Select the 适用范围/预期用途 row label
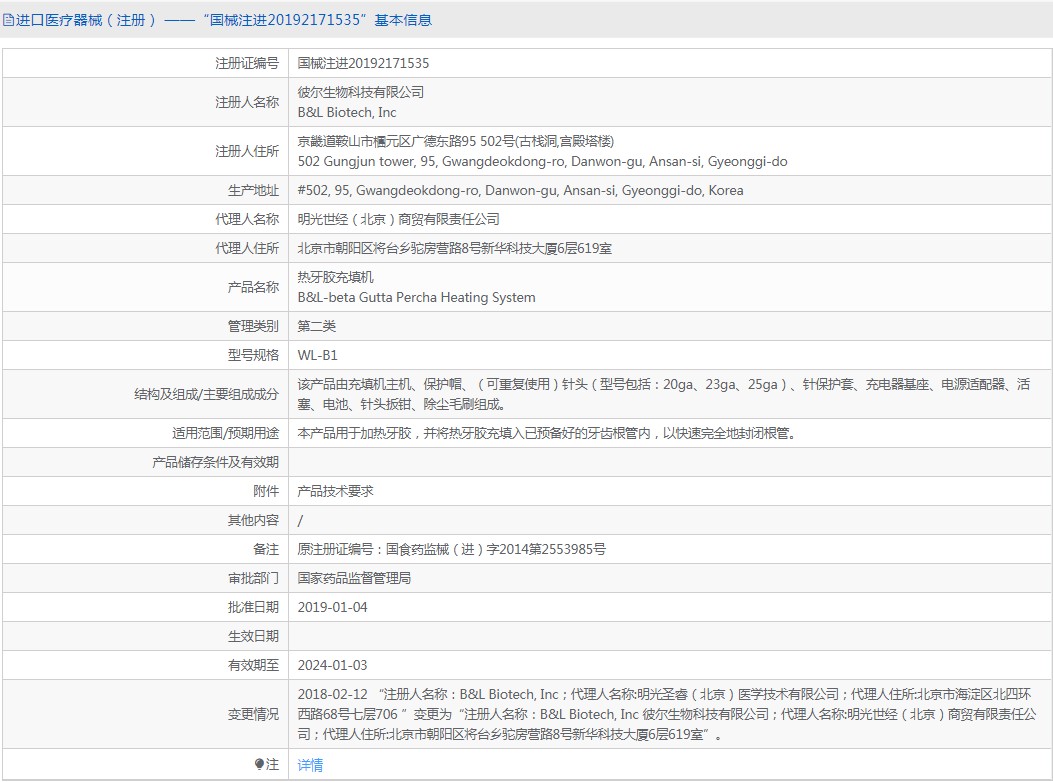The image size is (1053, 782). tap(225, 433)
